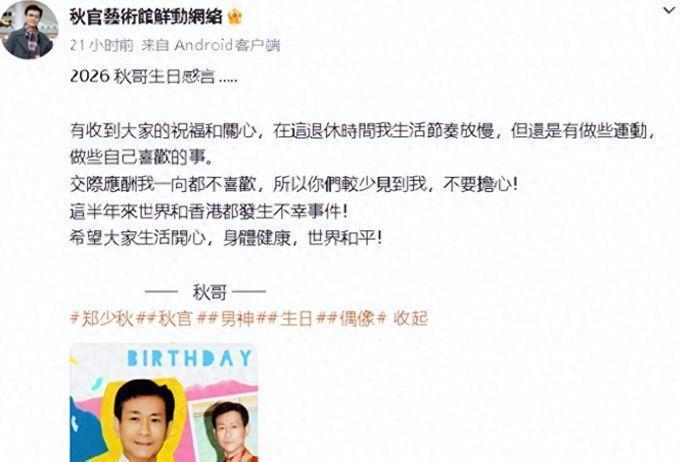Open the 秋官藝術館鮮動網絡 account name

pos(146,17)
